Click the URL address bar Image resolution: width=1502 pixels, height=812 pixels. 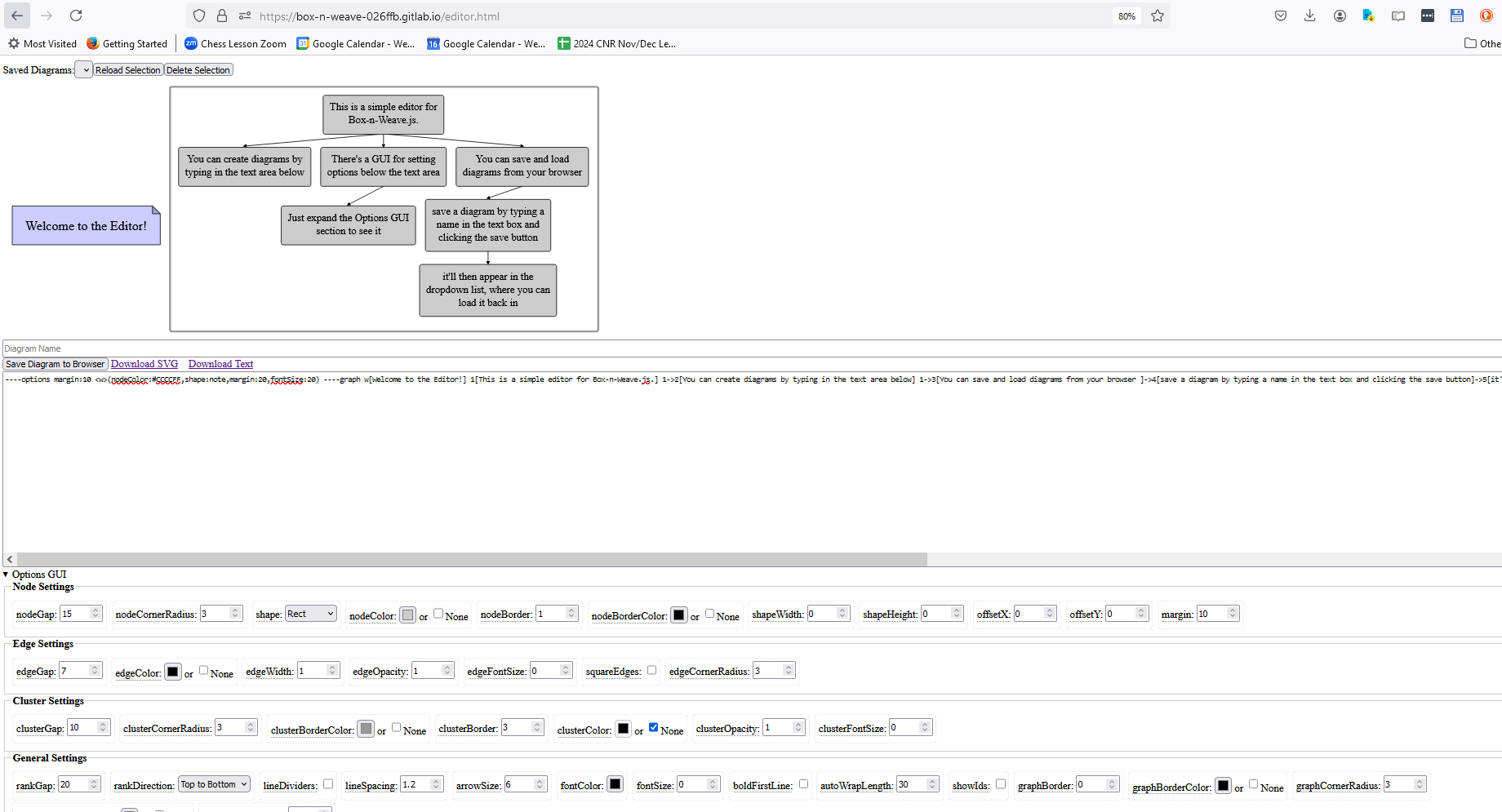point(678,16)
